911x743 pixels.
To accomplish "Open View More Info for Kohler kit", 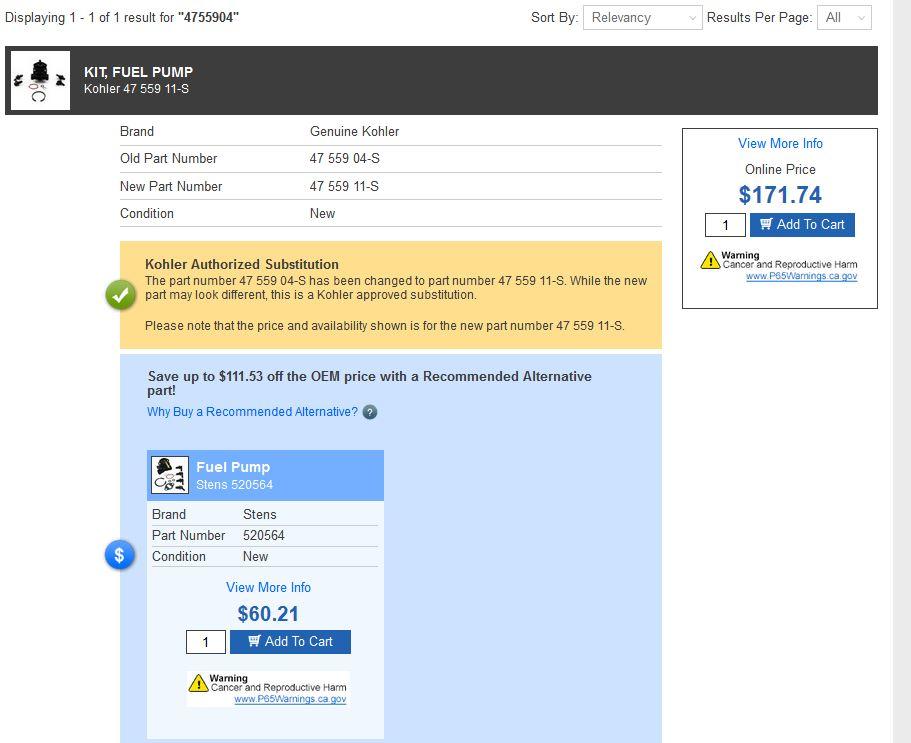I will tap(780, 143).
